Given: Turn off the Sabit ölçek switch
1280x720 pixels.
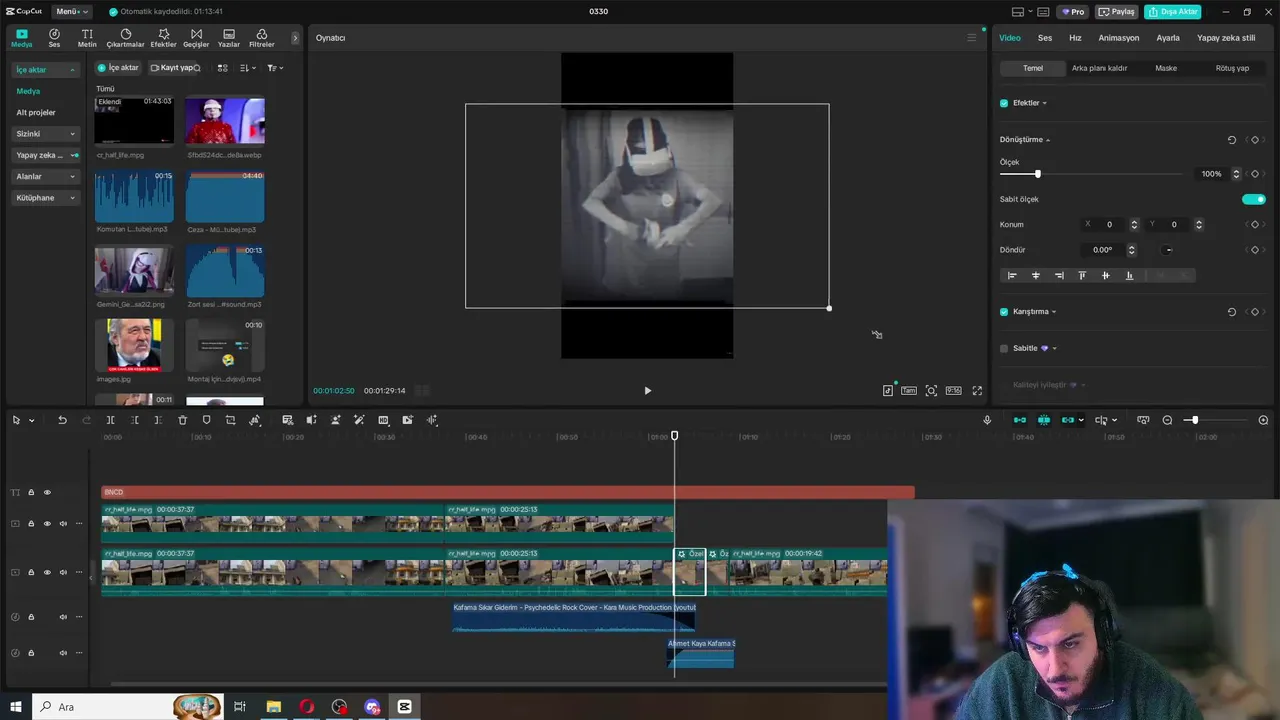Looking at the screenshot, I should point(1253,199).
